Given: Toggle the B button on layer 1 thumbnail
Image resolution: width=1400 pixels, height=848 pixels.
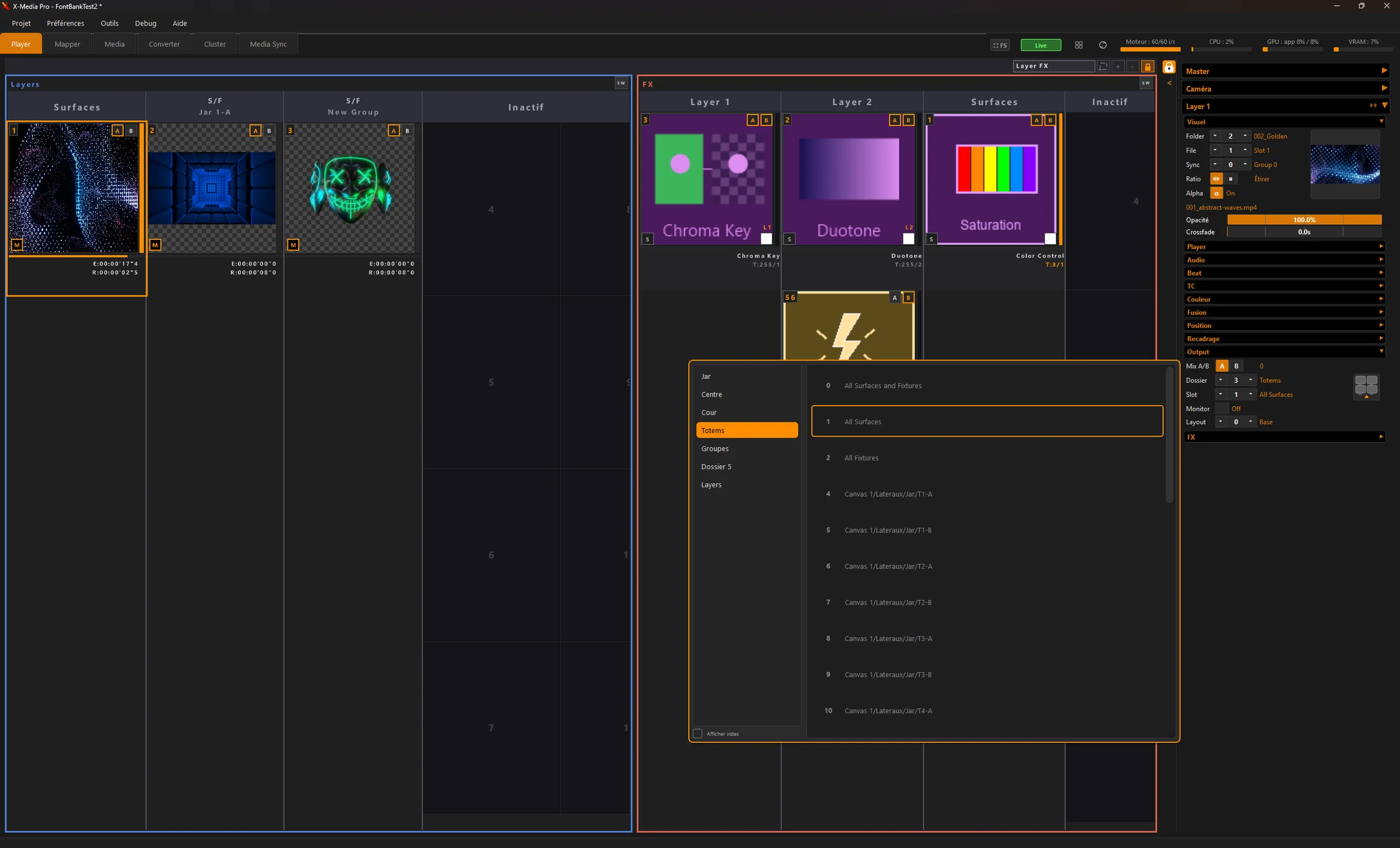Looking at the screenshot, I should (x=131, y=130).
